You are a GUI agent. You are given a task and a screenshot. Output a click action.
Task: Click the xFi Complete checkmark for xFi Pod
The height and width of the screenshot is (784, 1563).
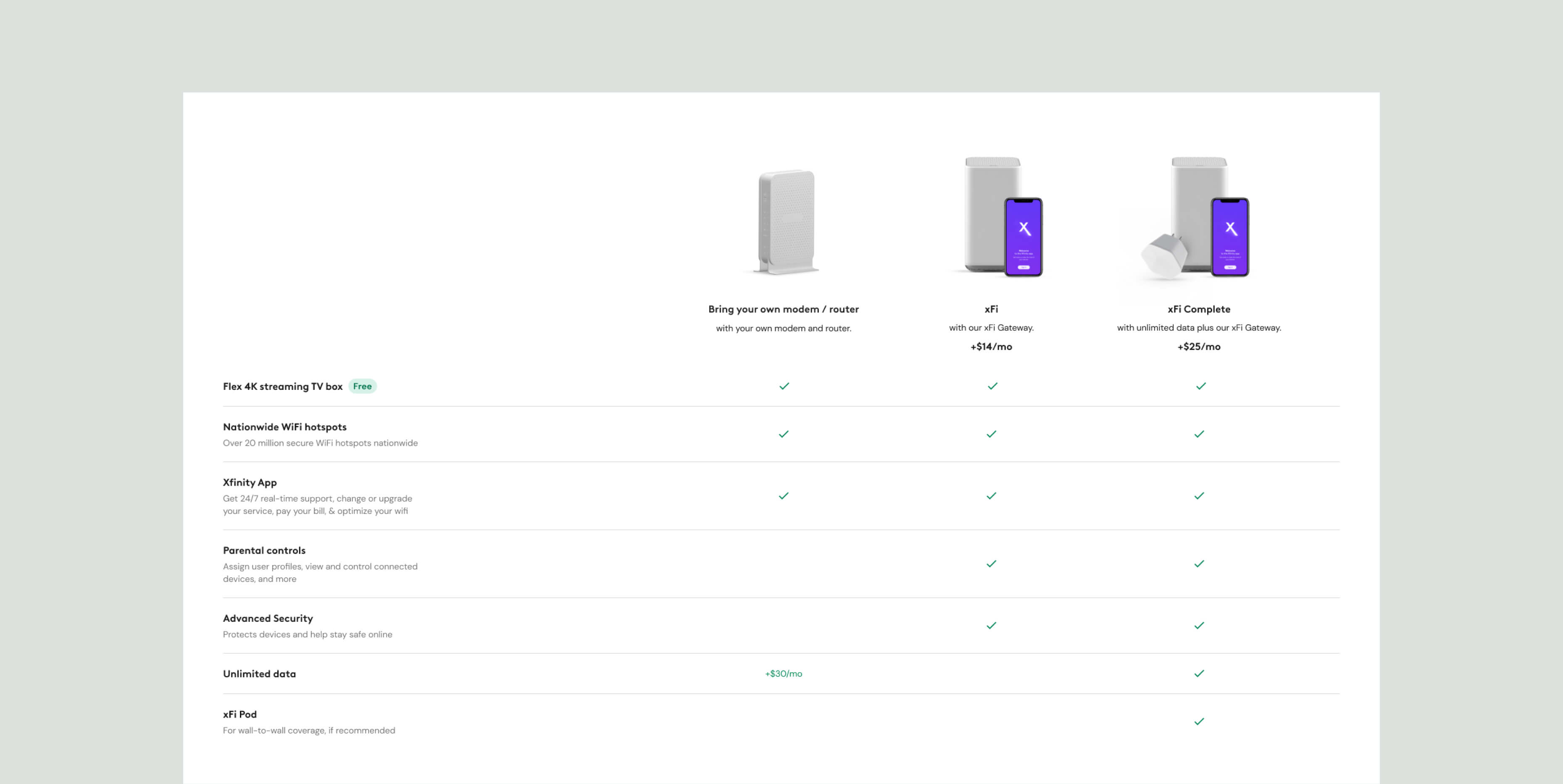point(1198,721)
